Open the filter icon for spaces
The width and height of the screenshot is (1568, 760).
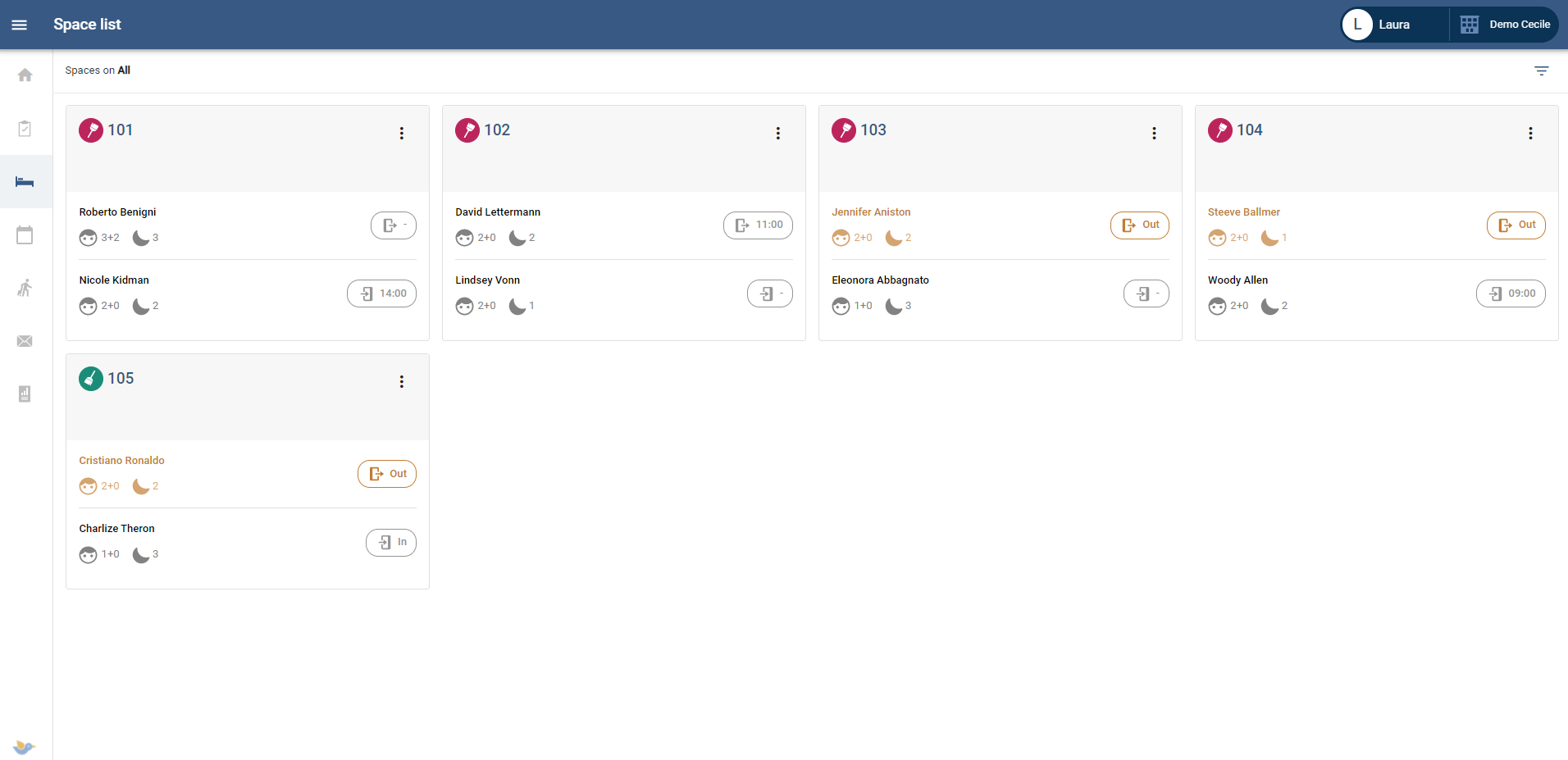(x=1541, y=71)
